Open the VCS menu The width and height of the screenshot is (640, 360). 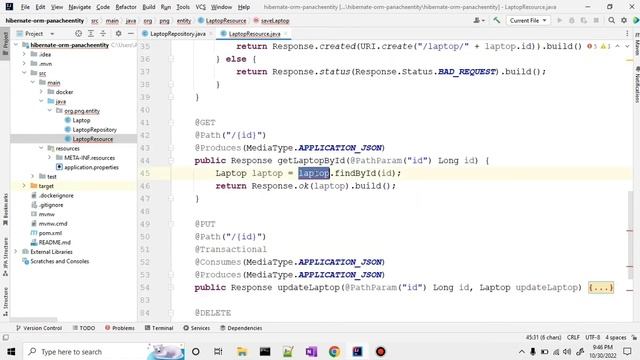tap(200, 7)
